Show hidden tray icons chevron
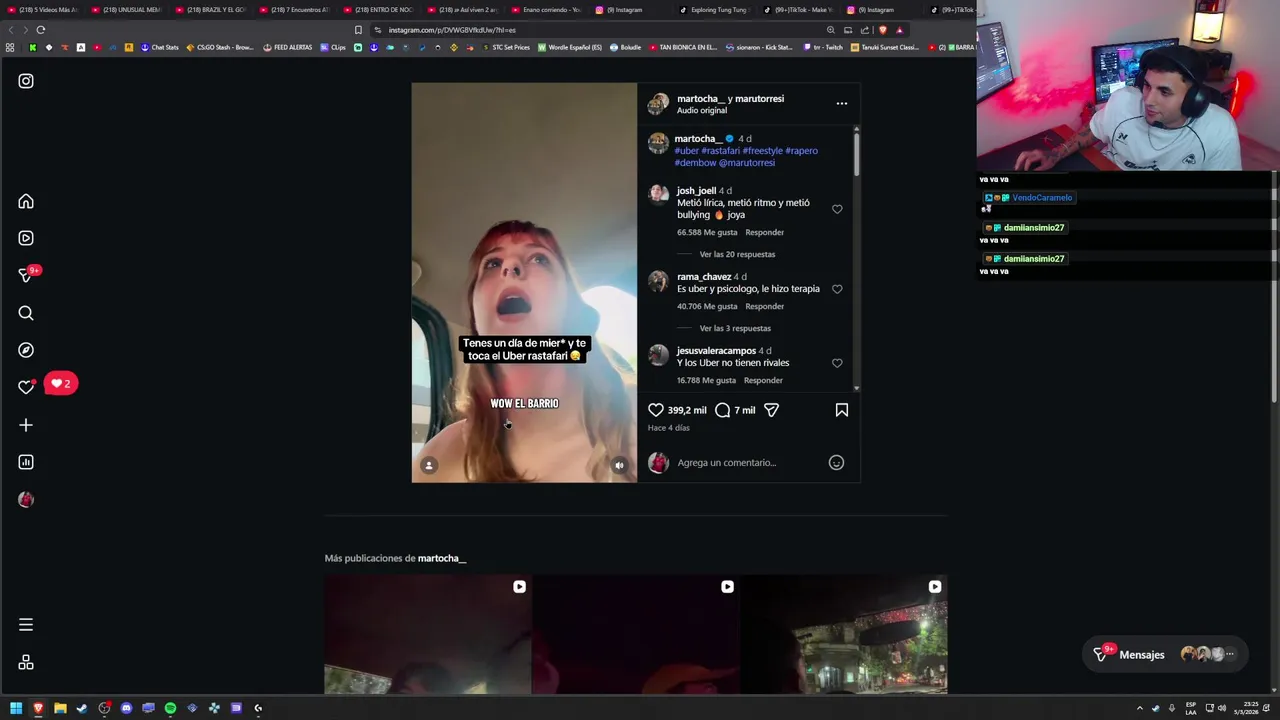Viewport: 1280px width, 720px height. (x=1139, y=708)
